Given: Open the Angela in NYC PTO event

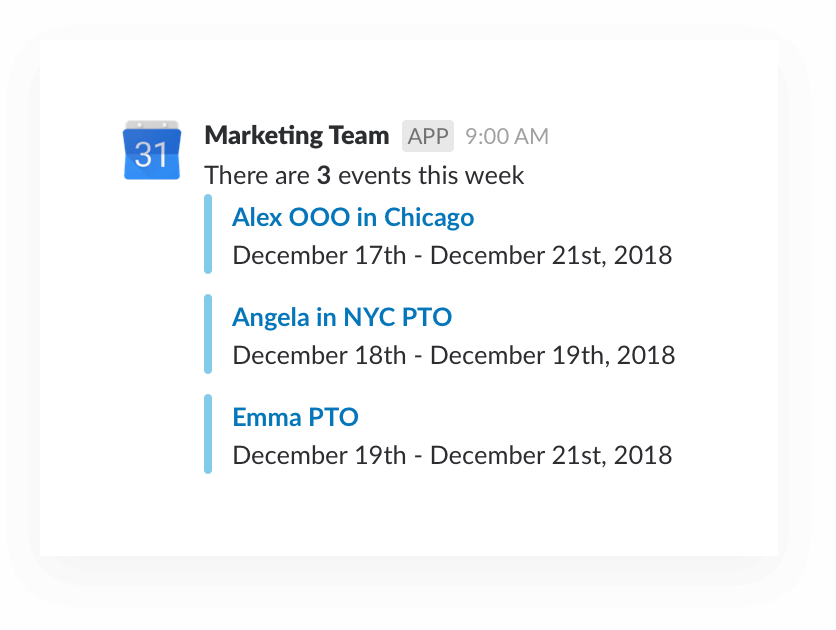Looking at the screenshot, I should (x=342, y=318).
